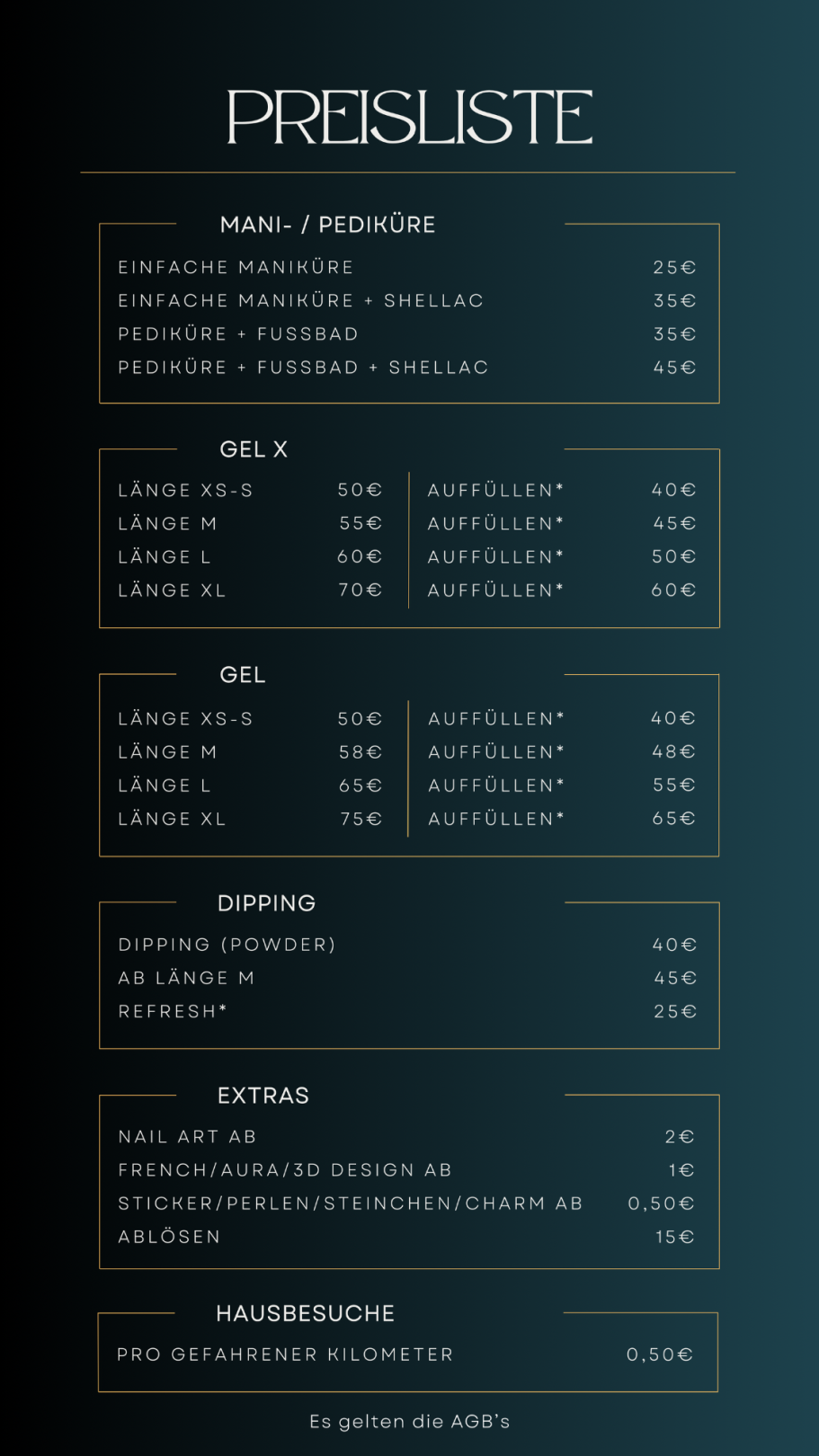Select Pro gefahrener Kilometer under Hausbesuche
The width and height of the screenshot is (819, 1456).
(x=285, y=1355)
